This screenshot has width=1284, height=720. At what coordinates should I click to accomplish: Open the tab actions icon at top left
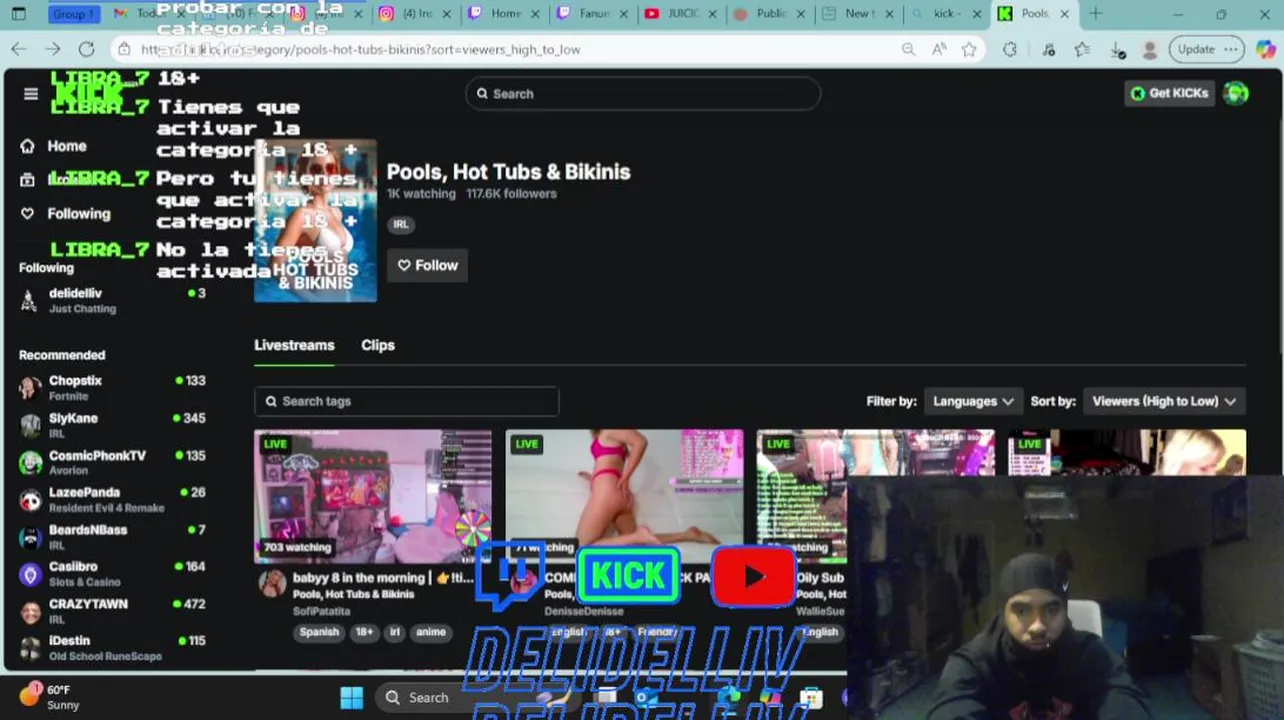[19, 14]
